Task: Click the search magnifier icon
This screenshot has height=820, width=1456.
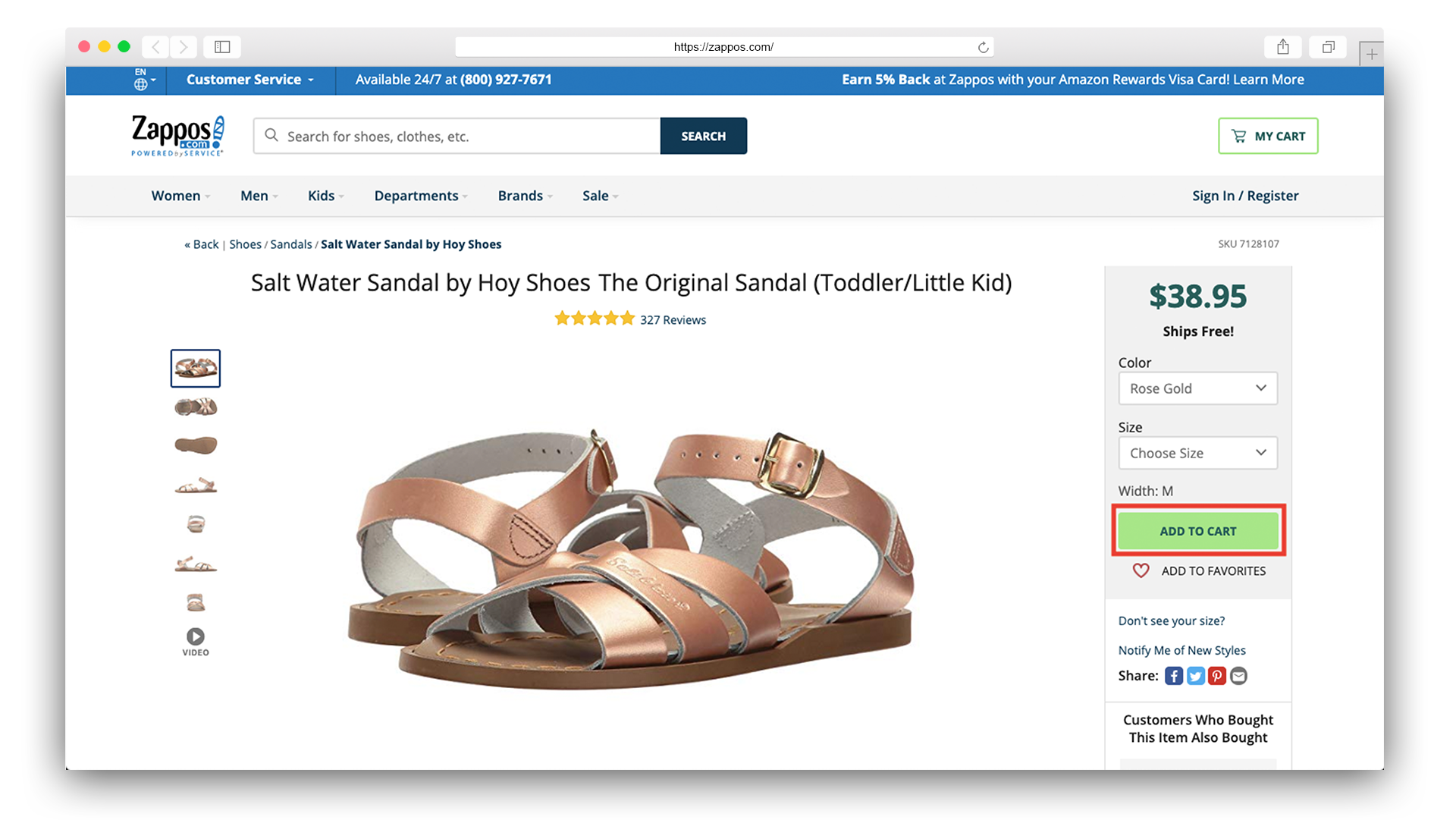Action: point(271,136)
